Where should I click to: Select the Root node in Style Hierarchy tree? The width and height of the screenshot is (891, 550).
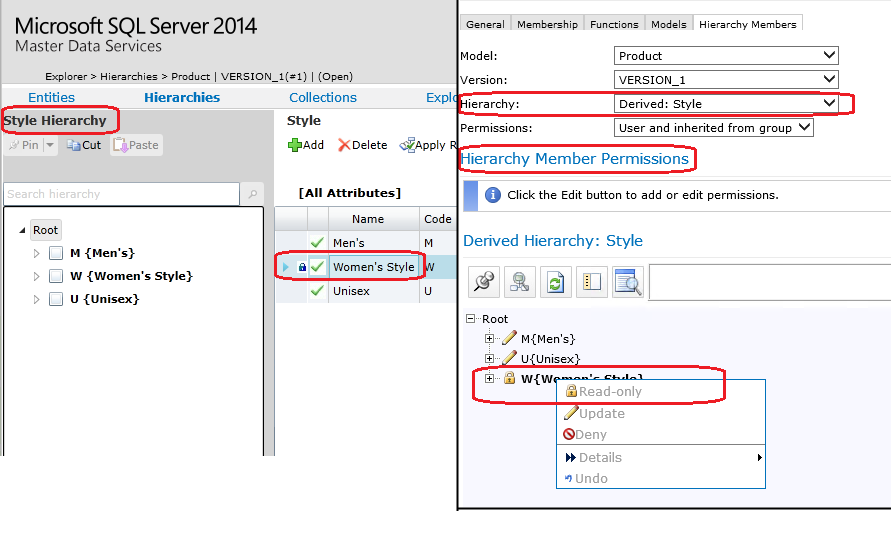(45, 230)
